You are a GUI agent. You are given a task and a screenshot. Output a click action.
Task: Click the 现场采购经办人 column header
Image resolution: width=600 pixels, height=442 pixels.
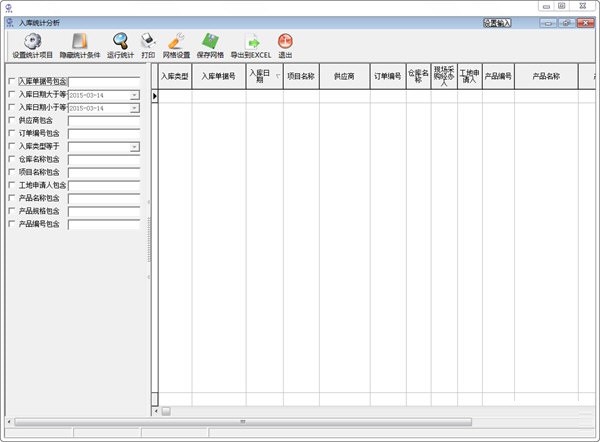coord(444,77)
